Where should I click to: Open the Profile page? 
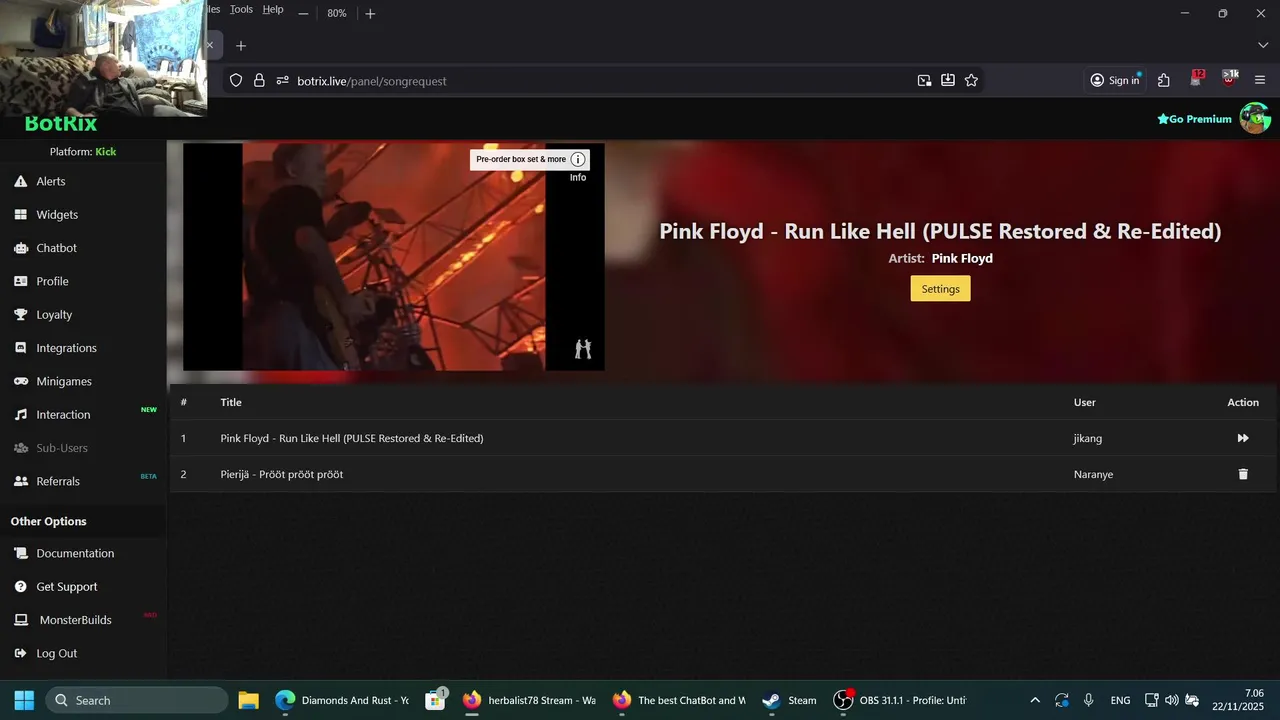click(x=52, y=281)
